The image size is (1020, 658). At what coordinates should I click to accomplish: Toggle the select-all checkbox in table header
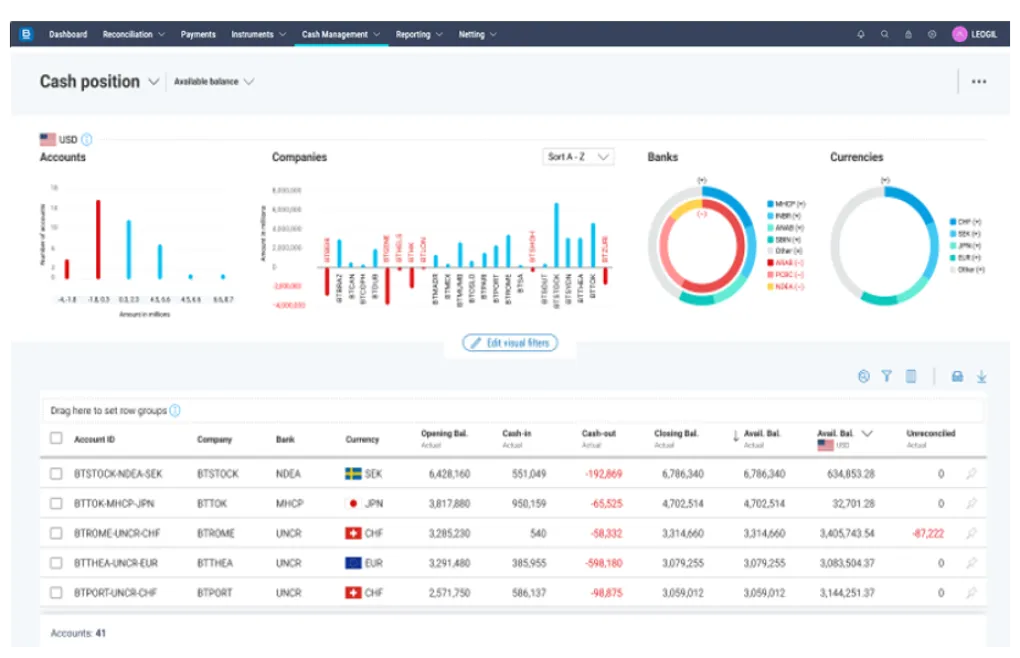point(56,438)
